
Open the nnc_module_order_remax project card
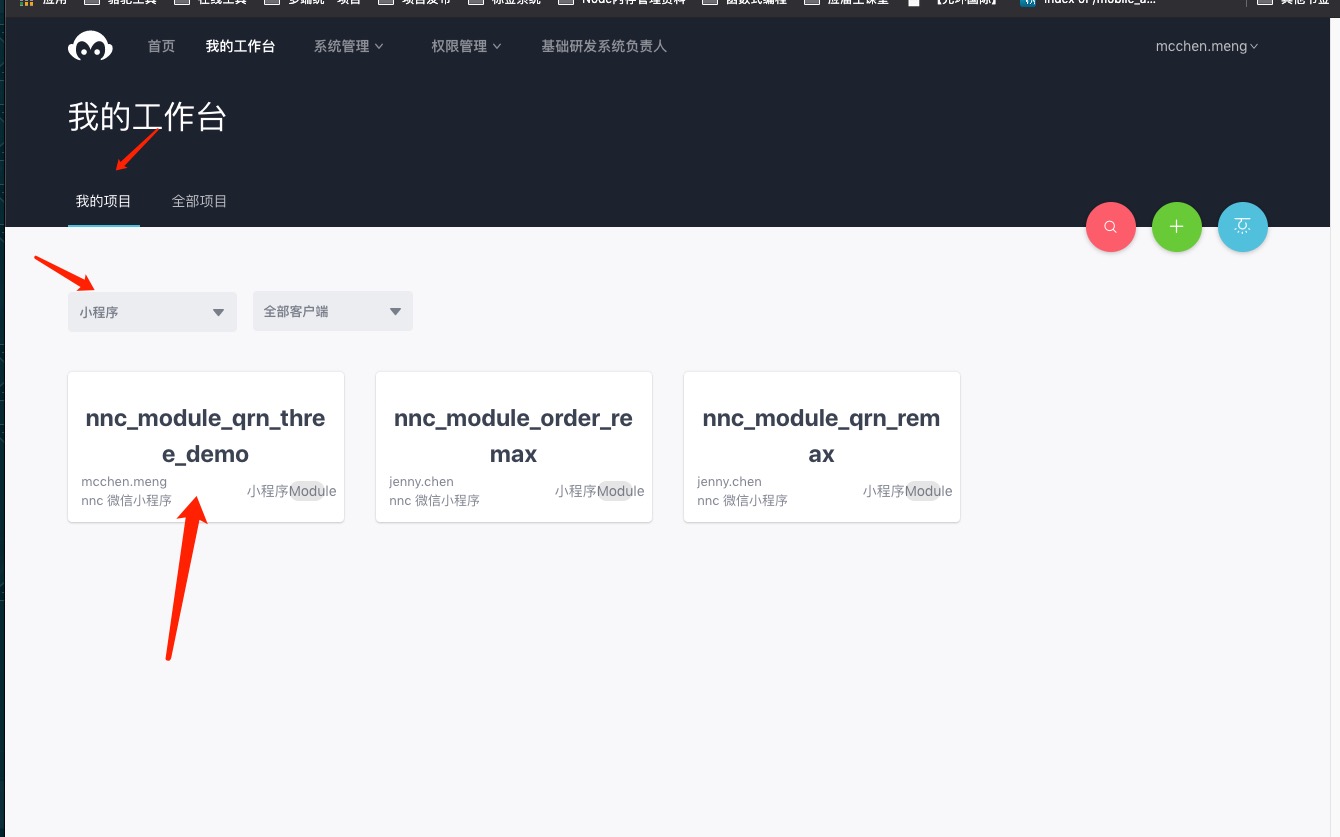pos(514,447)
